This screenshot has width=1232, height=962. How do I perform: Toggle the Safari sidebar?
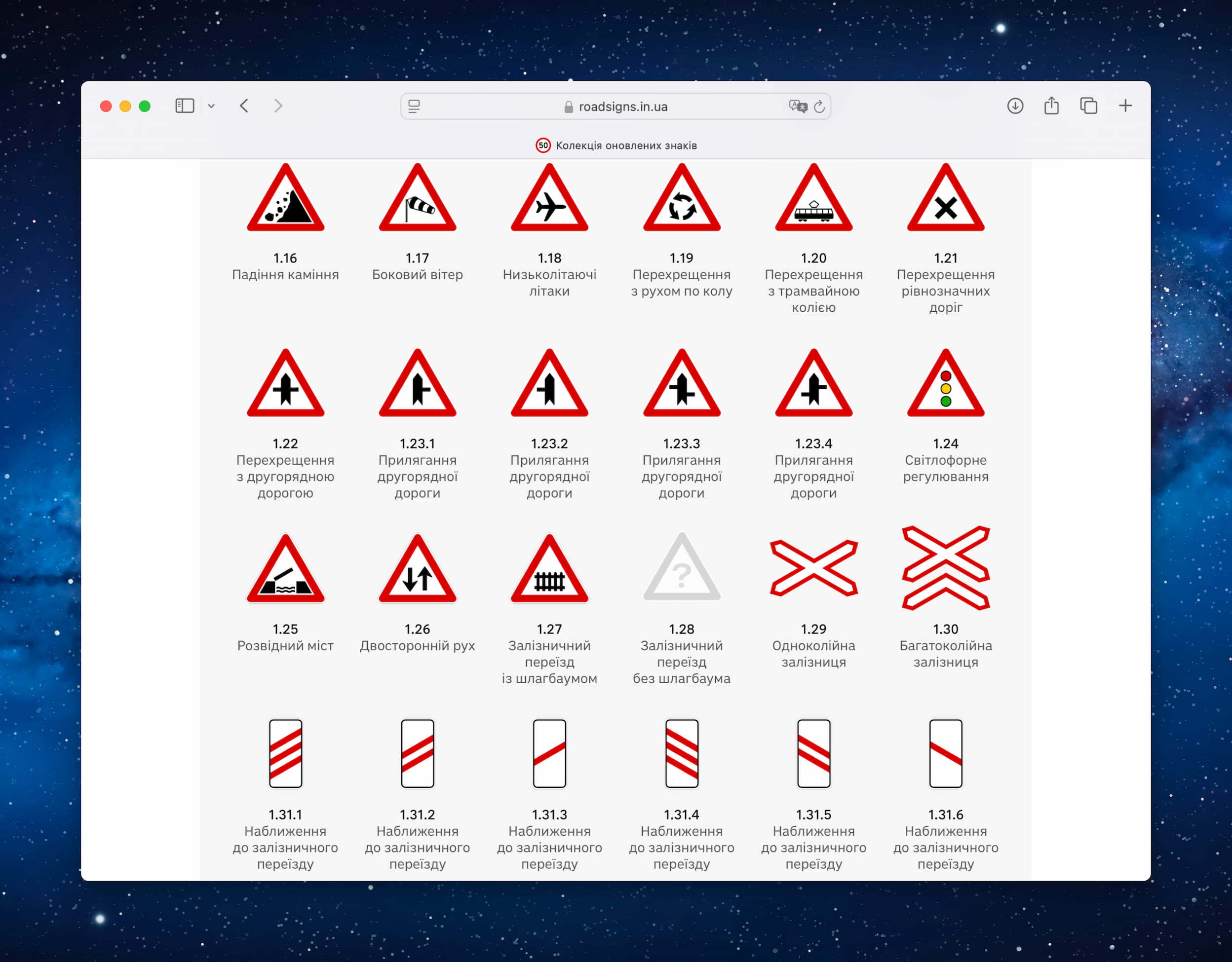coord(185,106)
